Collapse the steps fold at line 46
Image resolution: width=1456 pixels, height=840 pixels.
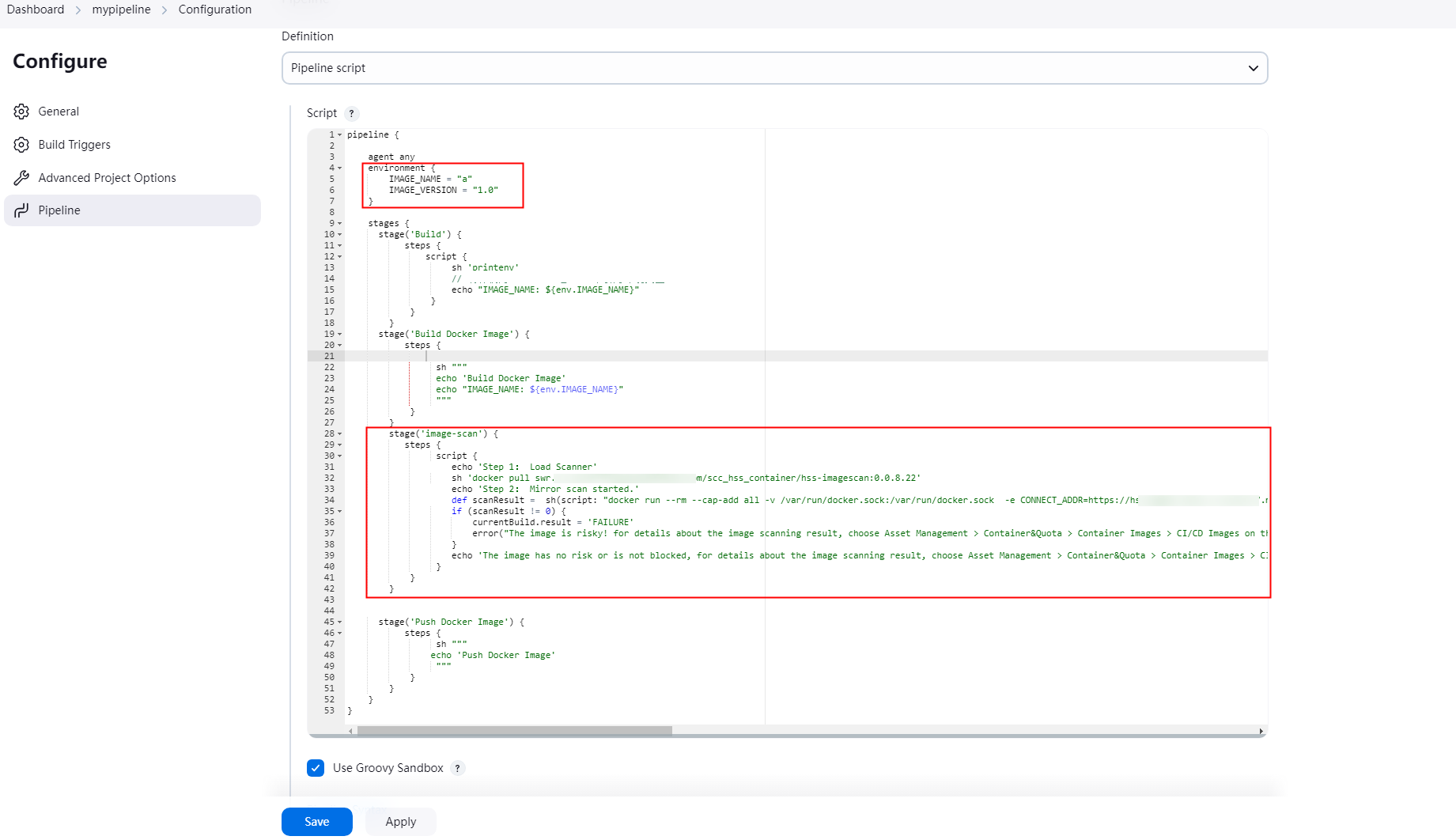340,633
